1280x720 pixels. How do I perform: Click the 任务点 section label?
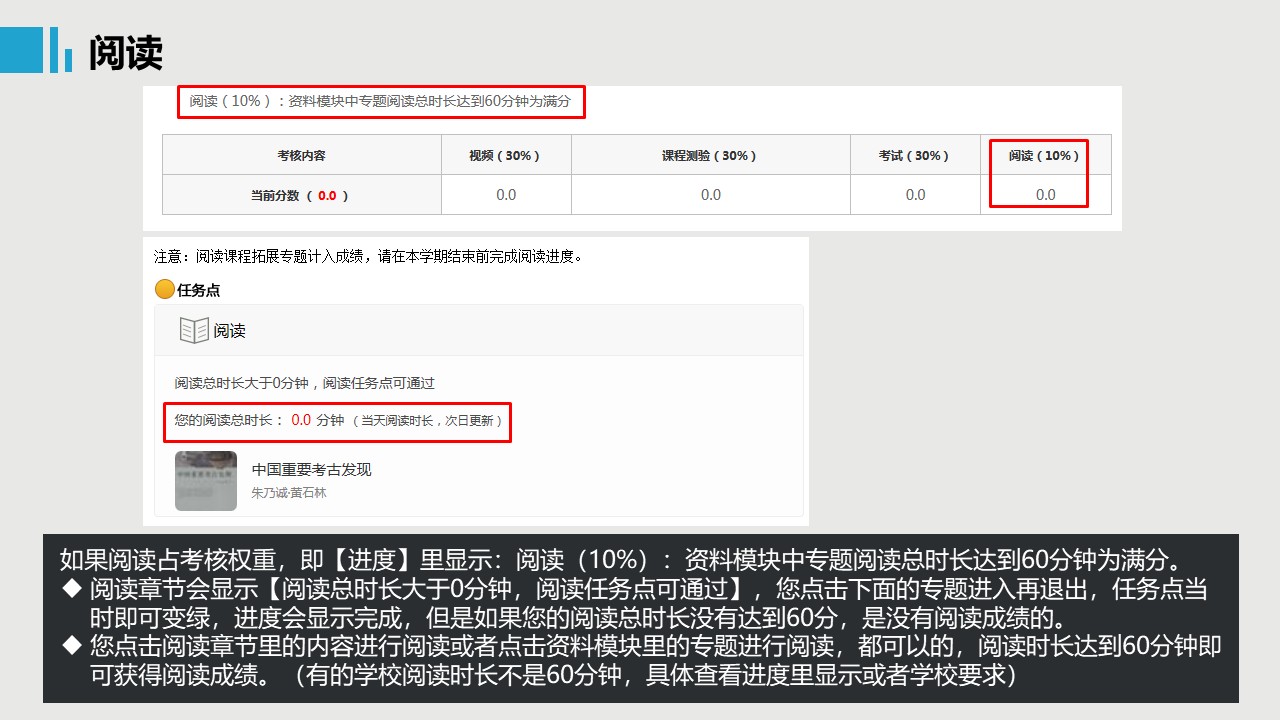pyautogui.click(x=198, y=290)
